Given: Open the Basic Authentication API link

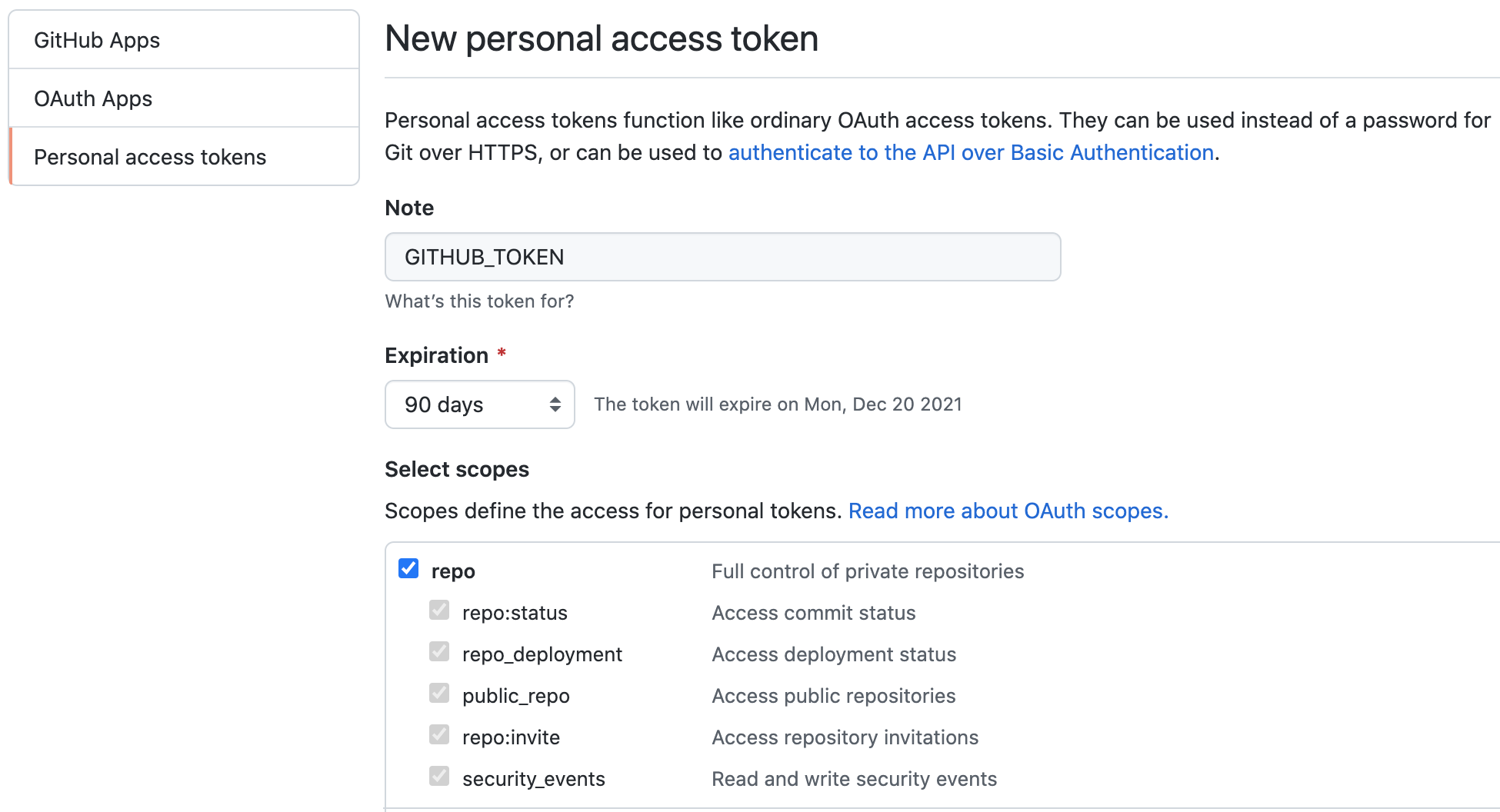Looking at the screenshot, I should coord(971,152).
